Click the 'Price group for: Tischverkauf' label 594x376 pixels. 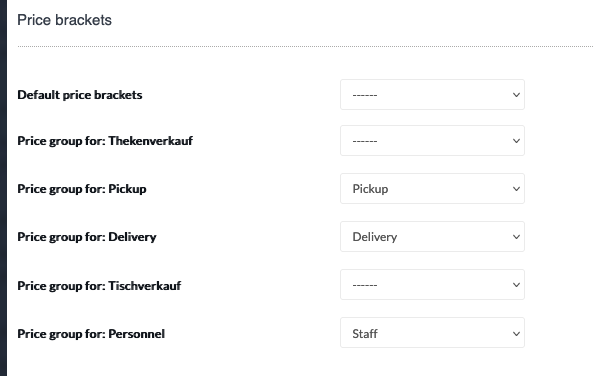99,285
